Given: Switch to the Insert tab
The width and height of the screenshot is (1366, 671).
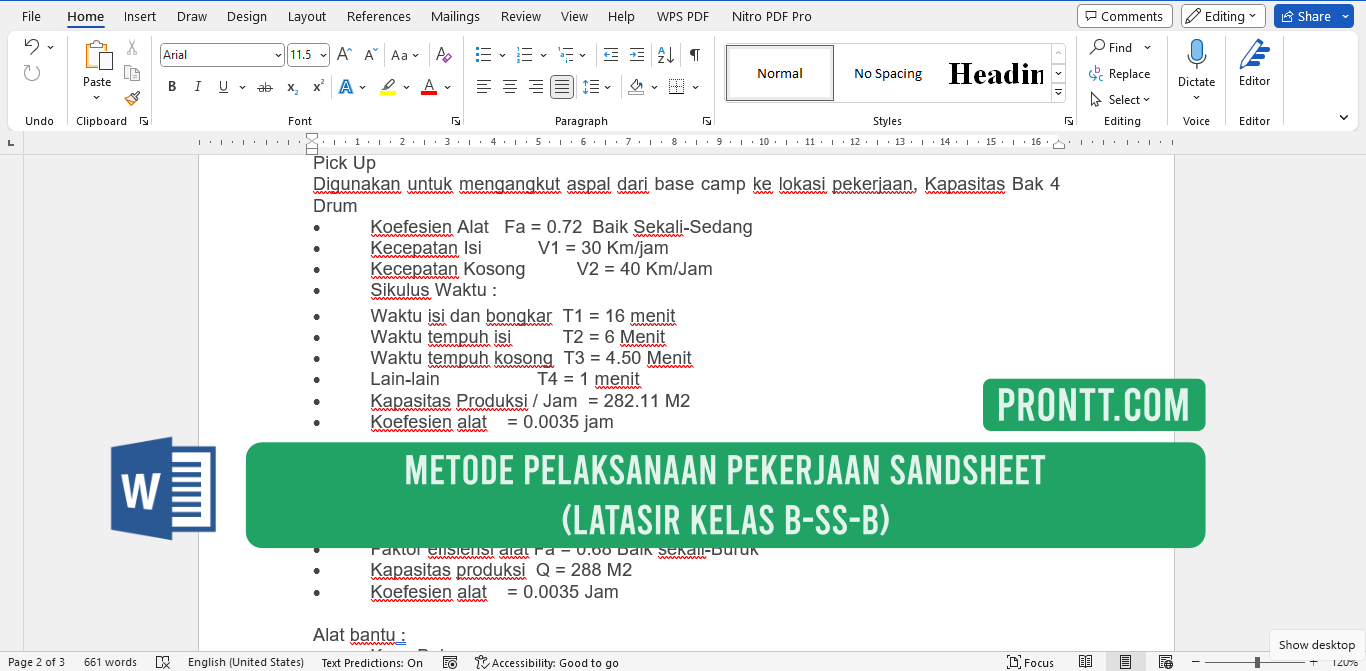Looking at the screenshot, I should point(140,16).
